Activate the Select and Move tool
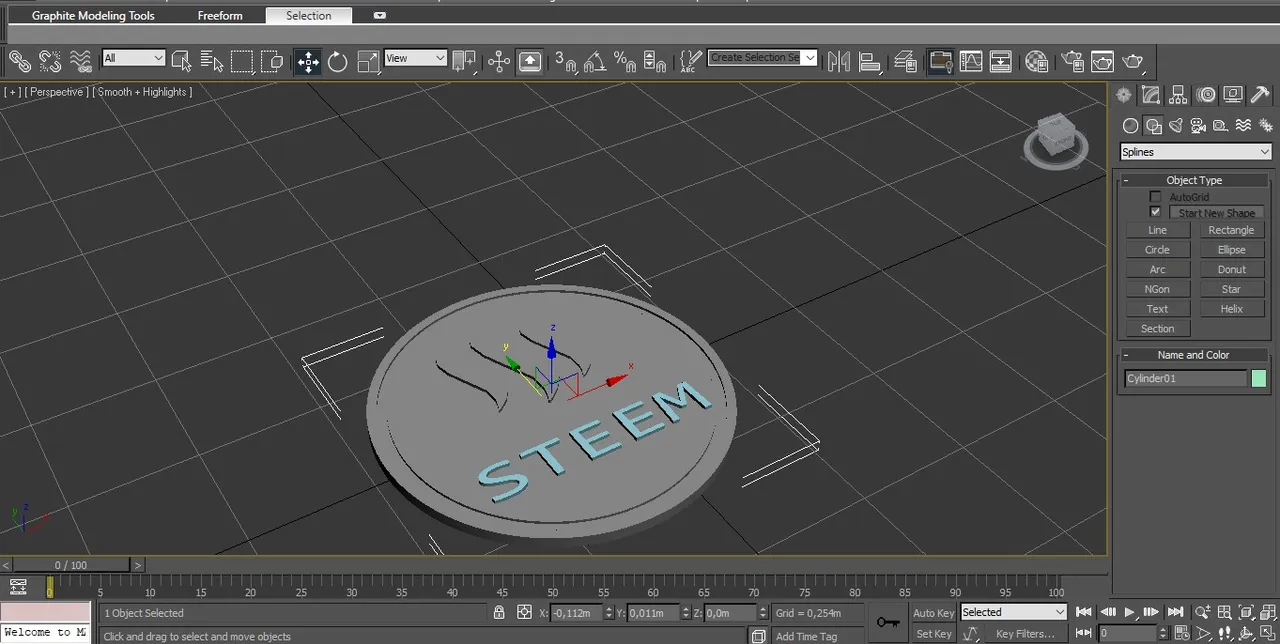Image resolution: width=1280 pixels, height=644 pixels. tap(308, 62)
